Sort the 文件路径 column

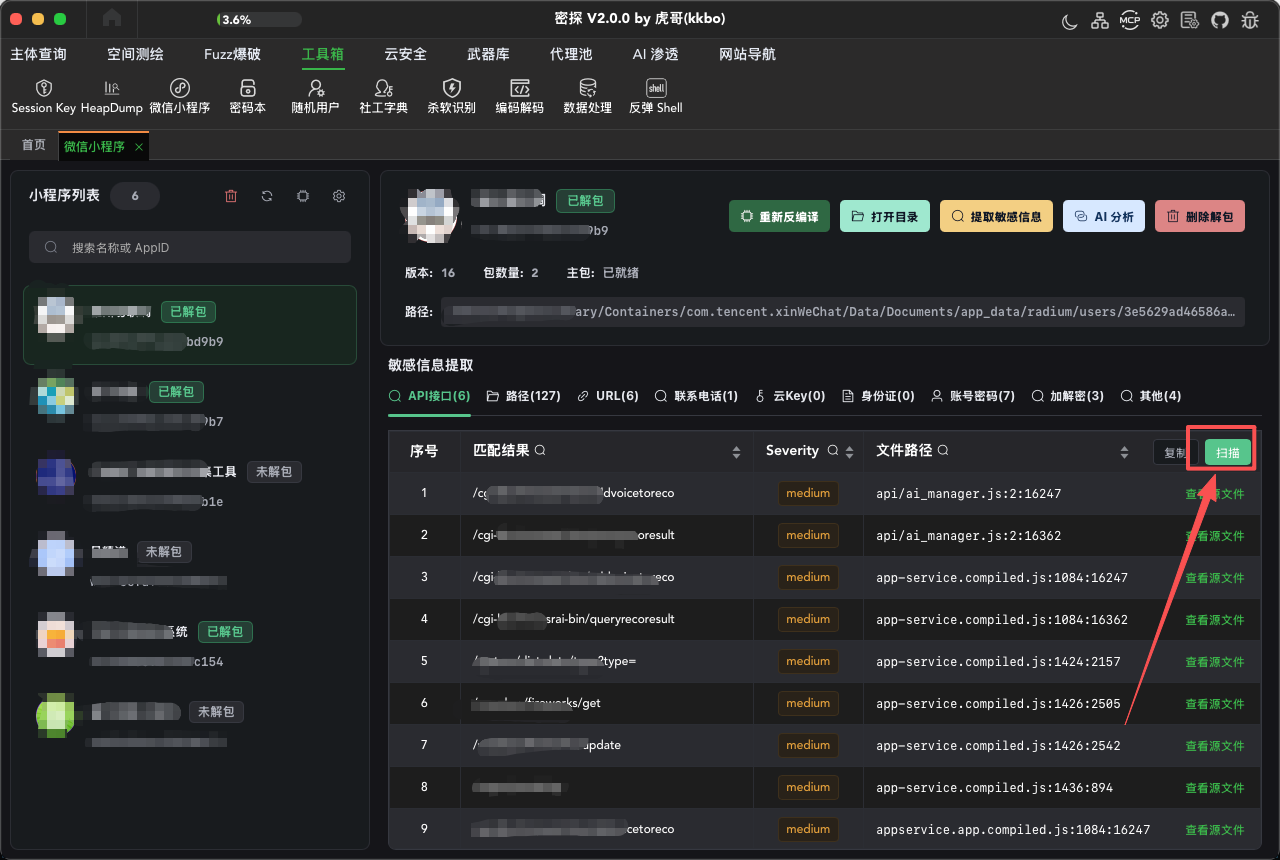pos(1125,452)
